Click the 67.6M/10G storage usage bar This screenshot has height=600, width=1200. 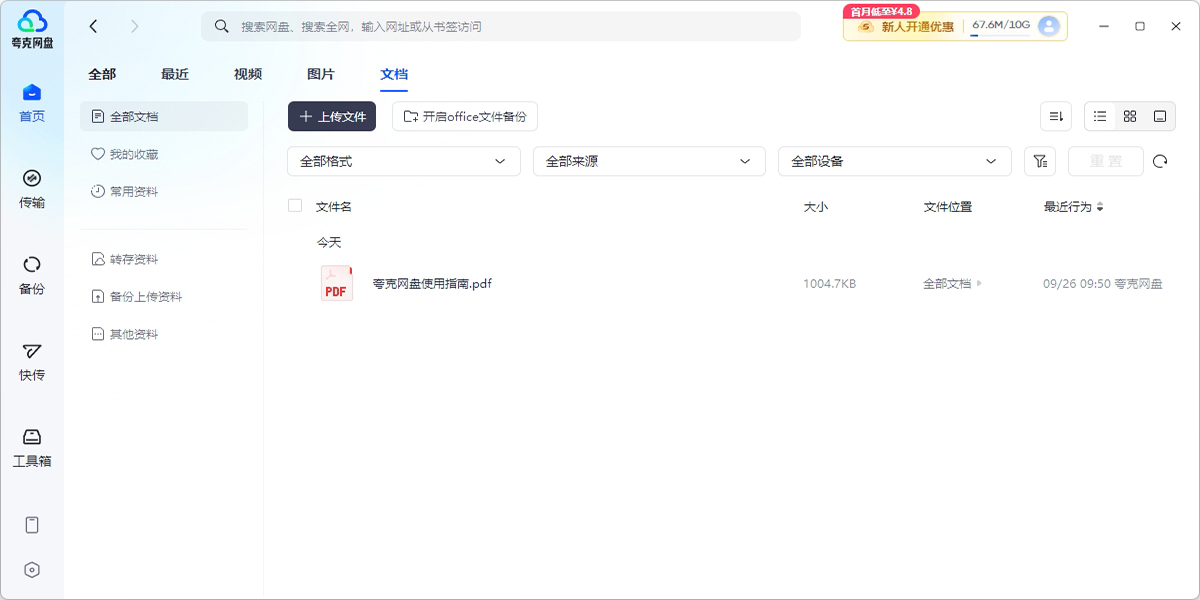pos(1001,26)
